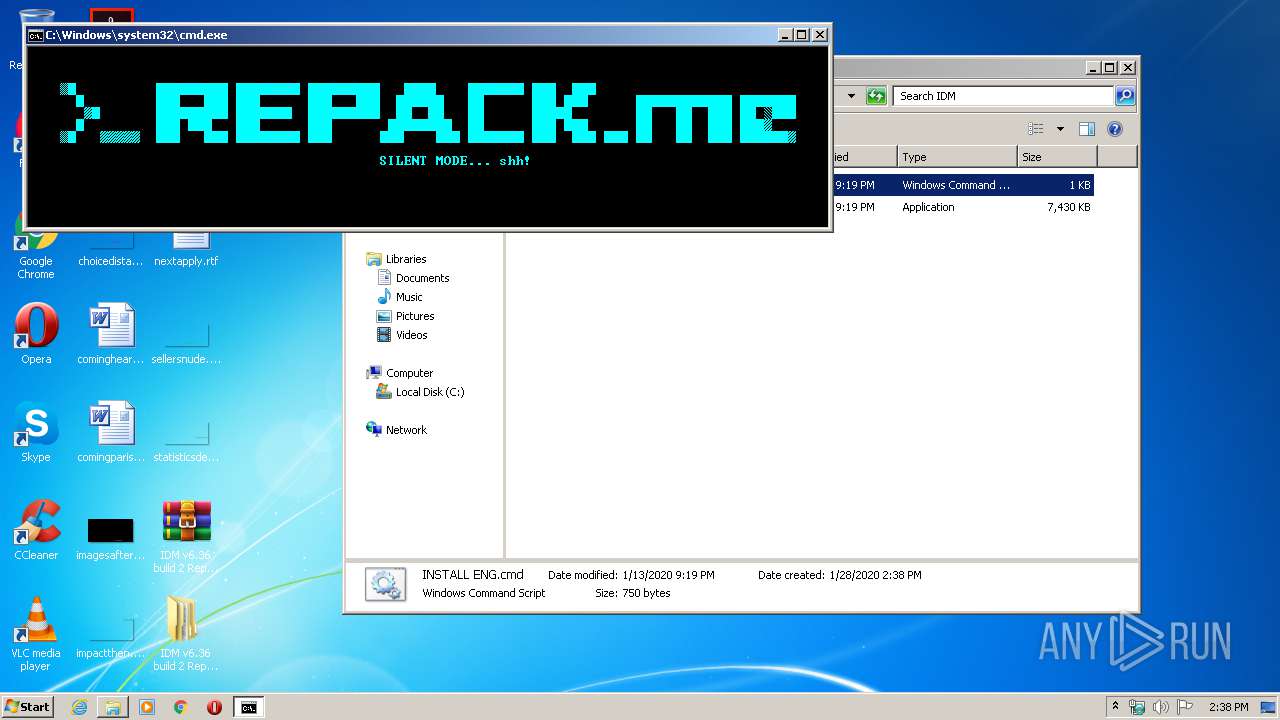Select the Application row of 7,430 KB
Viewport: 1280px width, 720px height.
[963, 207]
